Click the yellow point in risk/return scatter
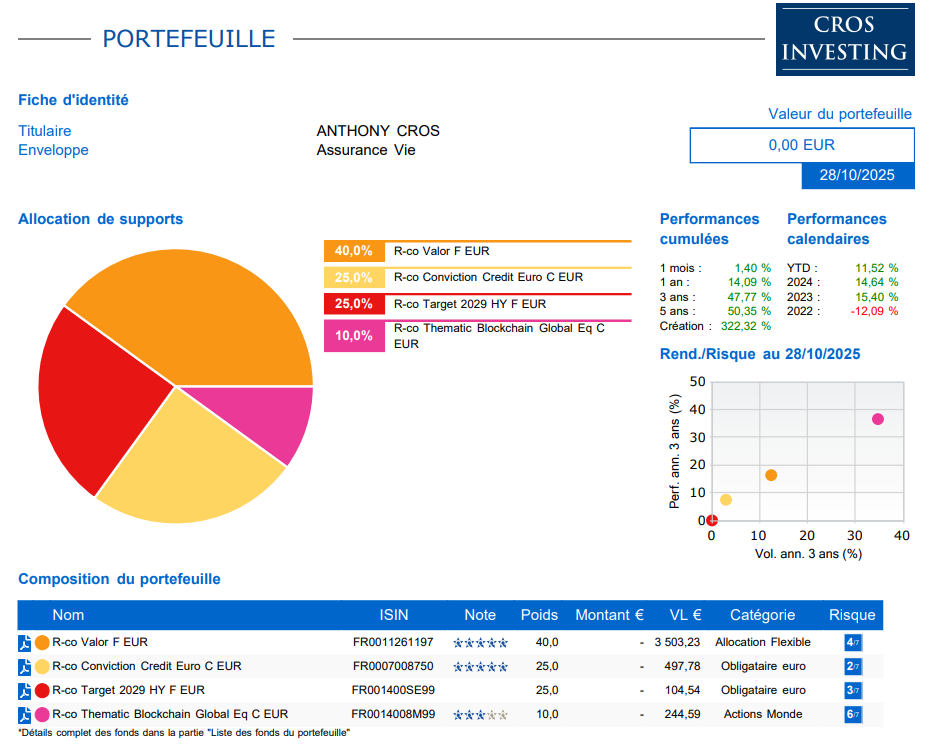 [725, 500]
